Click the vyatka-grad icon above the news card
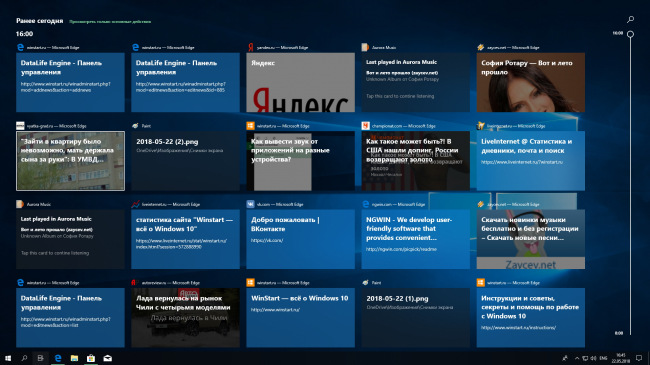 [20, 126]
